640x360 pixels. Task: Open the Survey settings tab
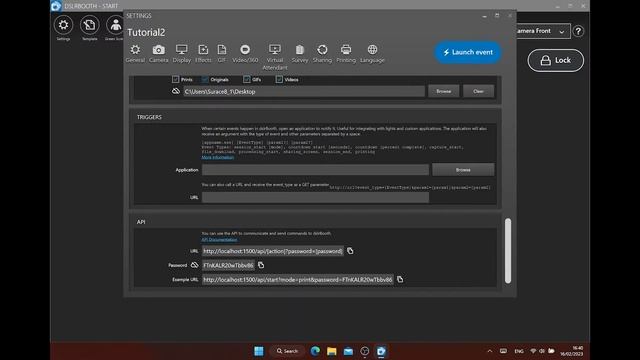[x=300, y=53]
